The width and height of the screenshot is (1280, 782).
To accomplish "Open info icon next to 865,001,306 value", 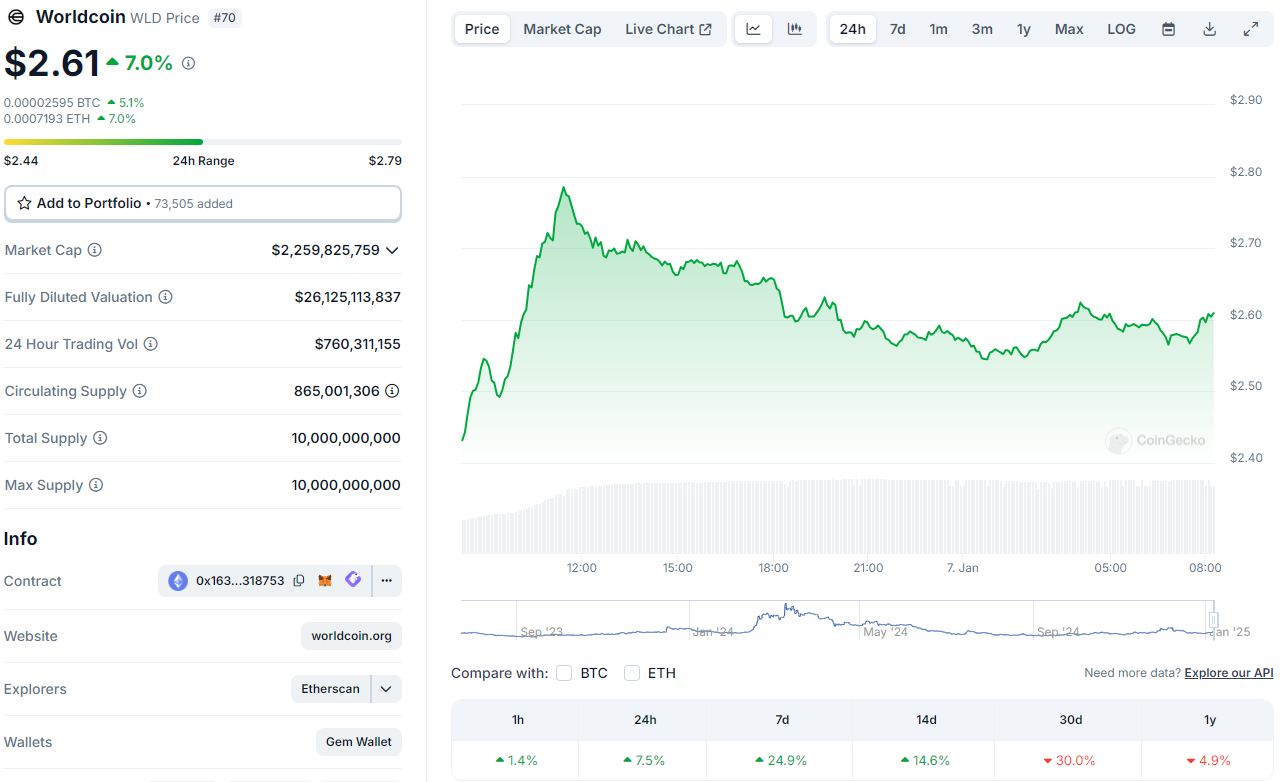I will pyautogui.click(x=393, y=391).
